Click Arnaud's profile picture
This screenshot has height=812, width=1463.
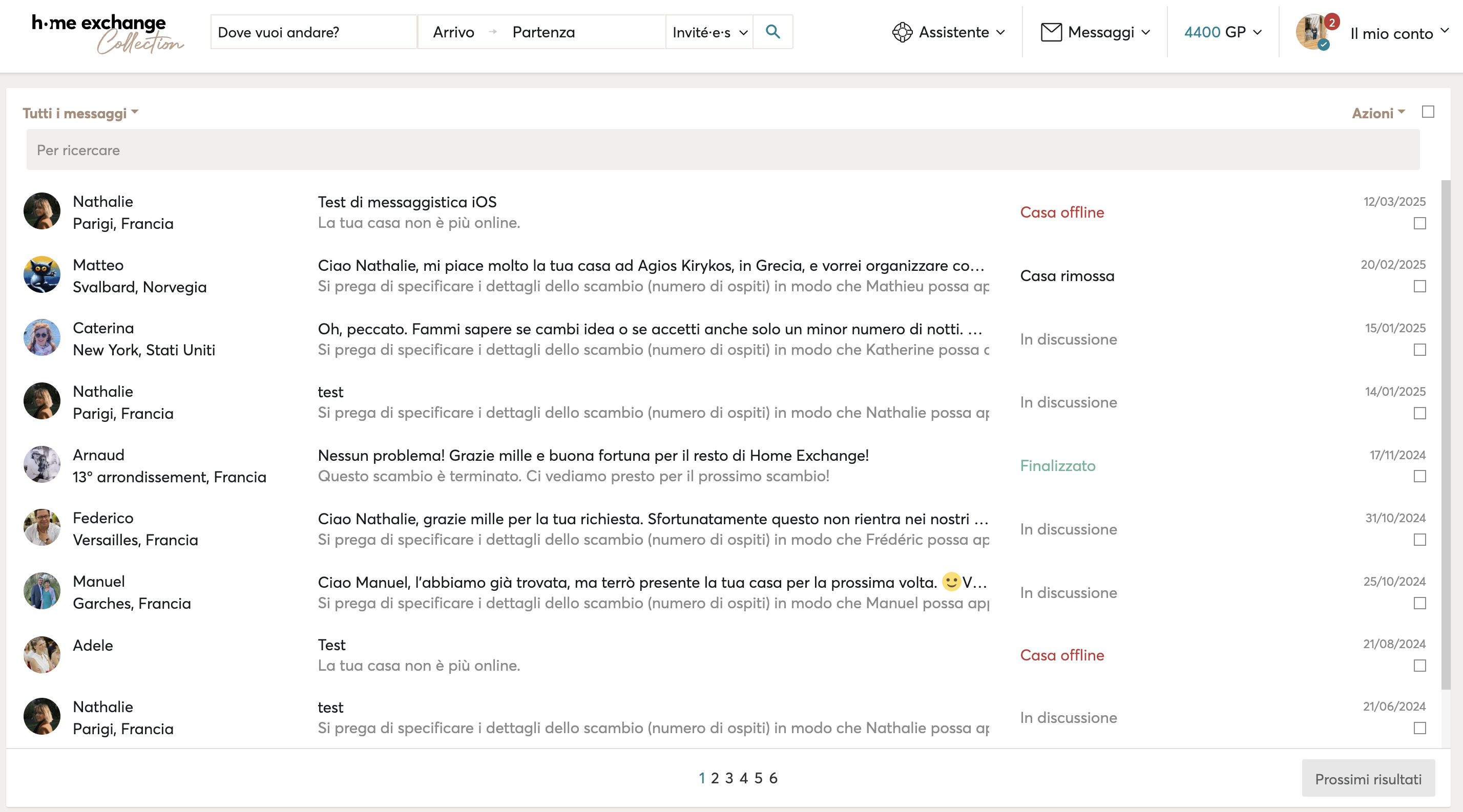[x=42, y=465]
